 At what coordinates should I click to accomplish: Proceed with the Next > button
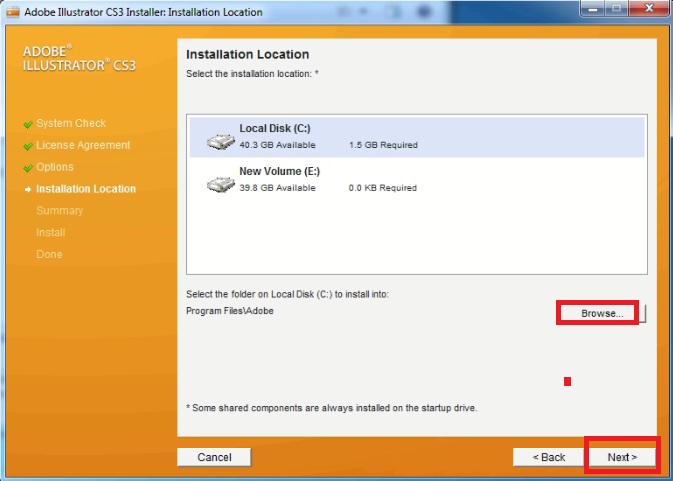(x=622, y=457)
